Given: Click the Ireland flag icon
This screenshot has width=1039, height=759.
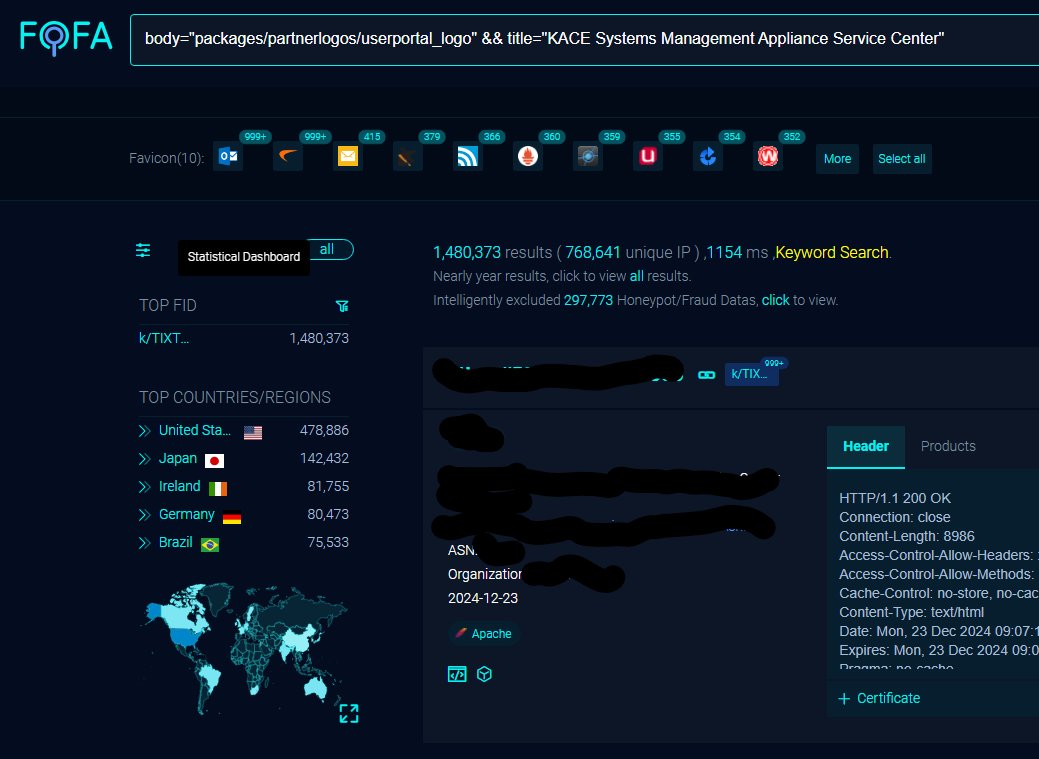Looking at the screenshot, I should [218, 489].
